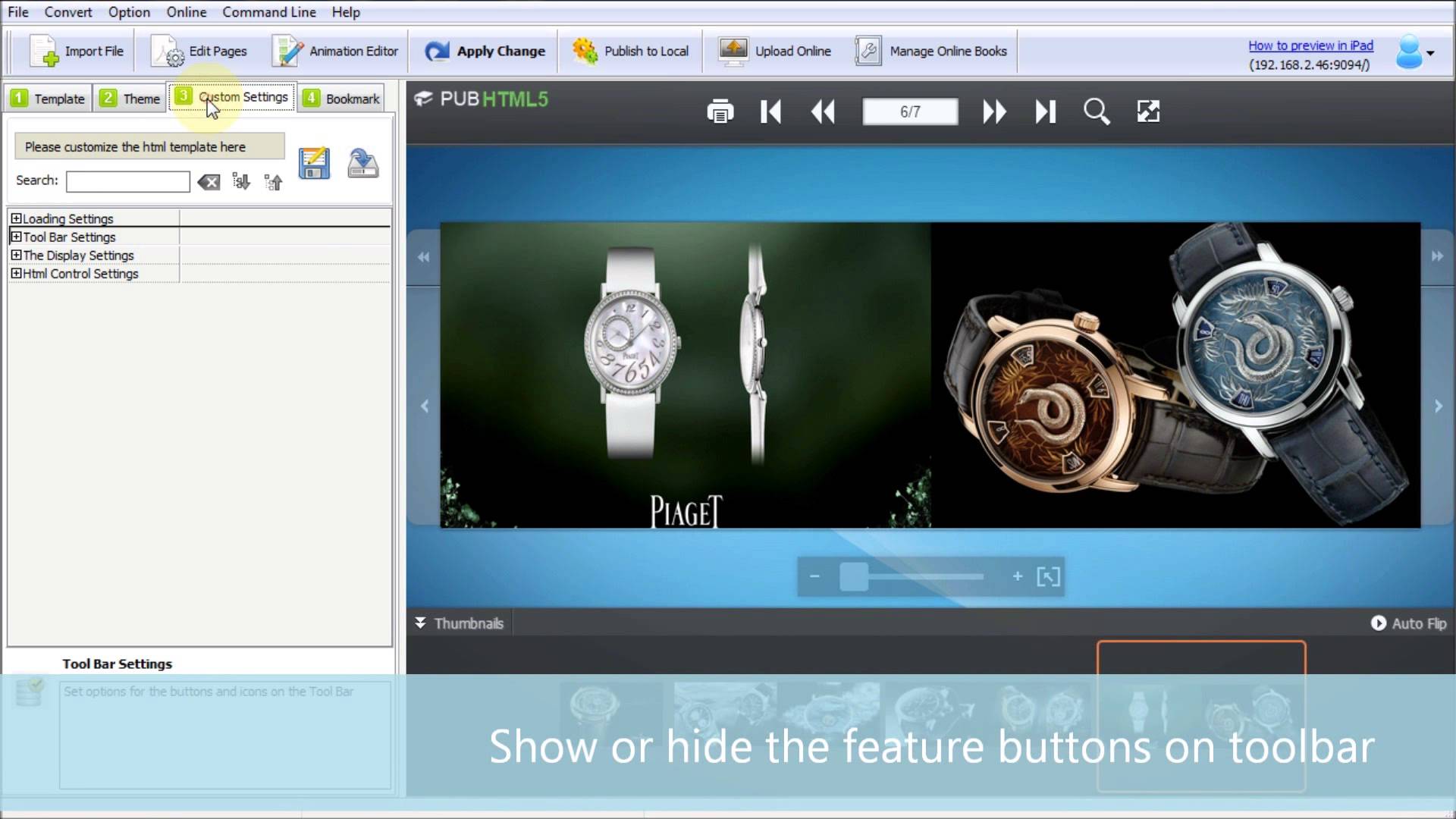This screenshot has height=819, width=1456.
Task: Open the How to preview in iPad link
Action: [x=1310, y=45]
